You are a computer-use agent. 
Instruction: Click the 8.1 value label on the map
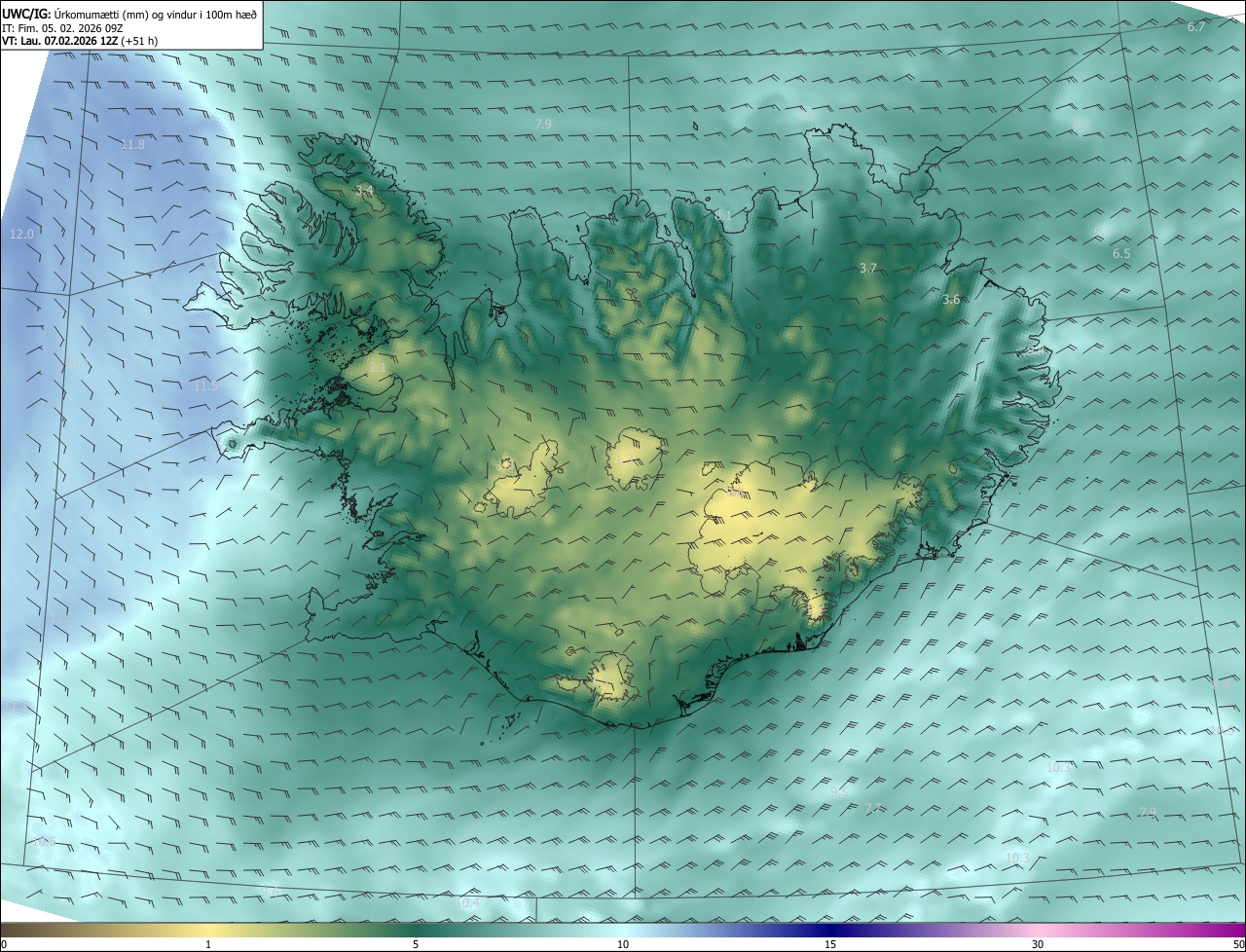click(722, 215)
